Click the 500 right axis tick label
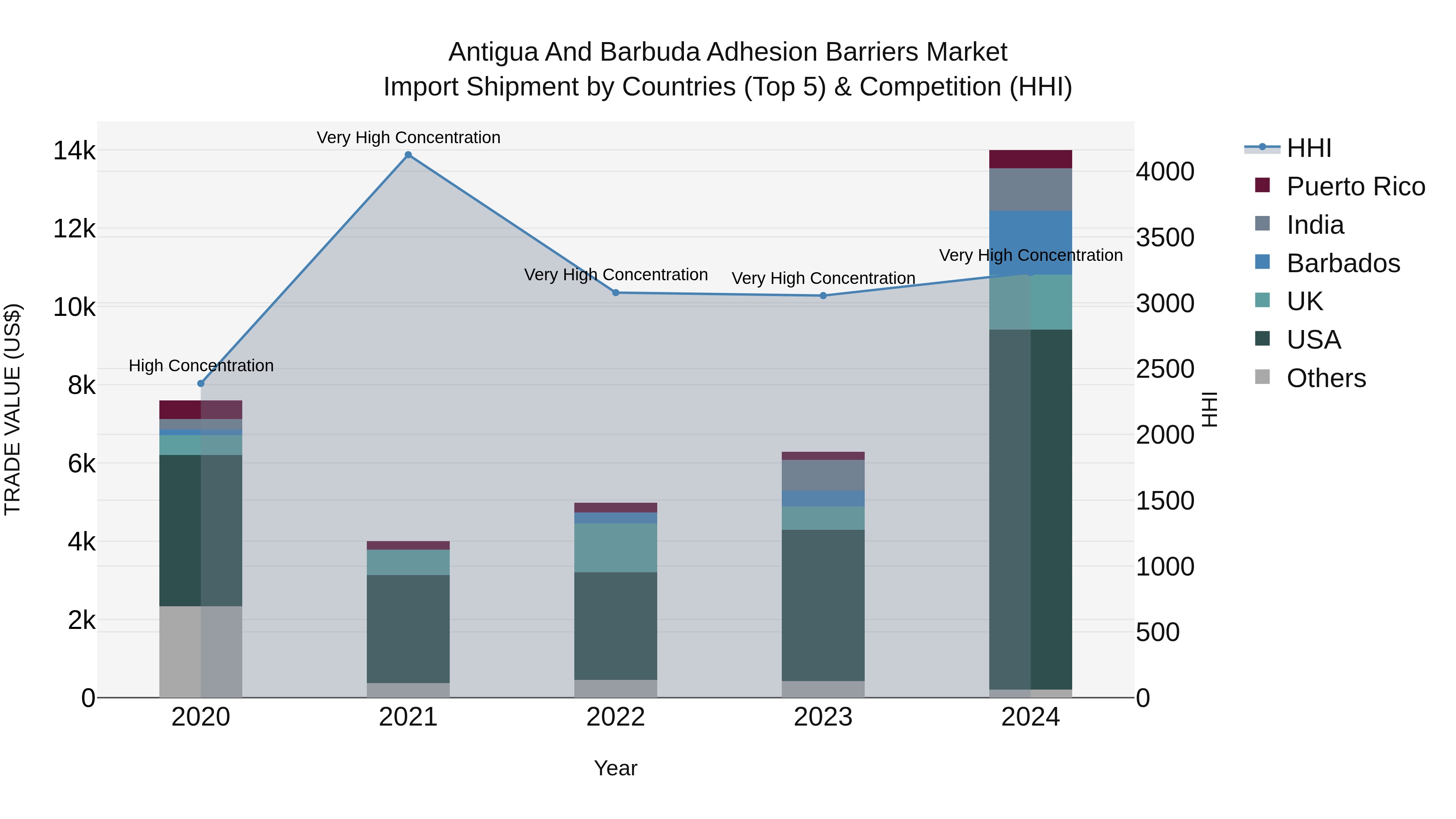 click(x=1158, y=633)
